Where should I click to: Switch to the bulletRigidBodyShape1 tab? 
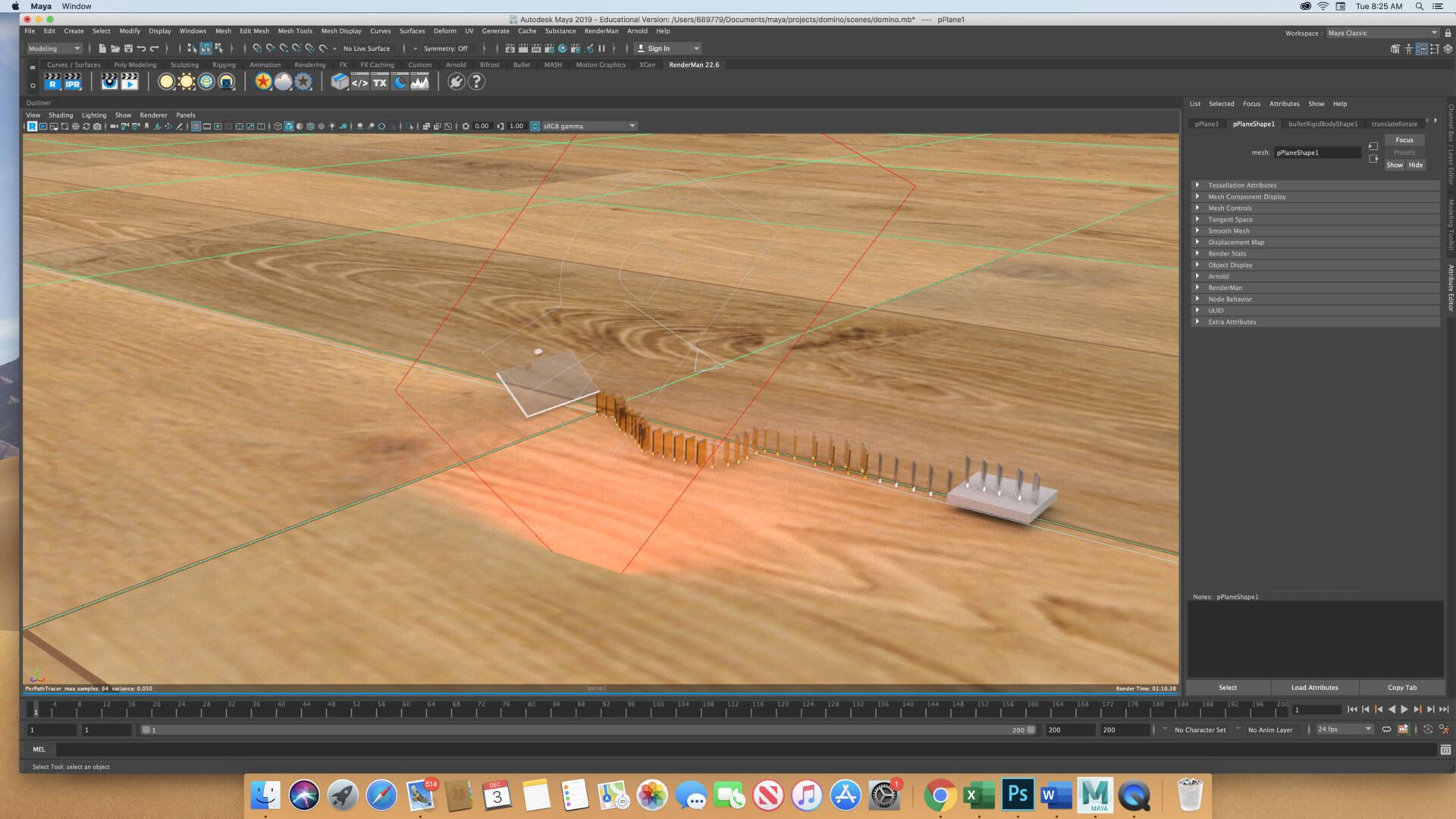pos(1323,124)
